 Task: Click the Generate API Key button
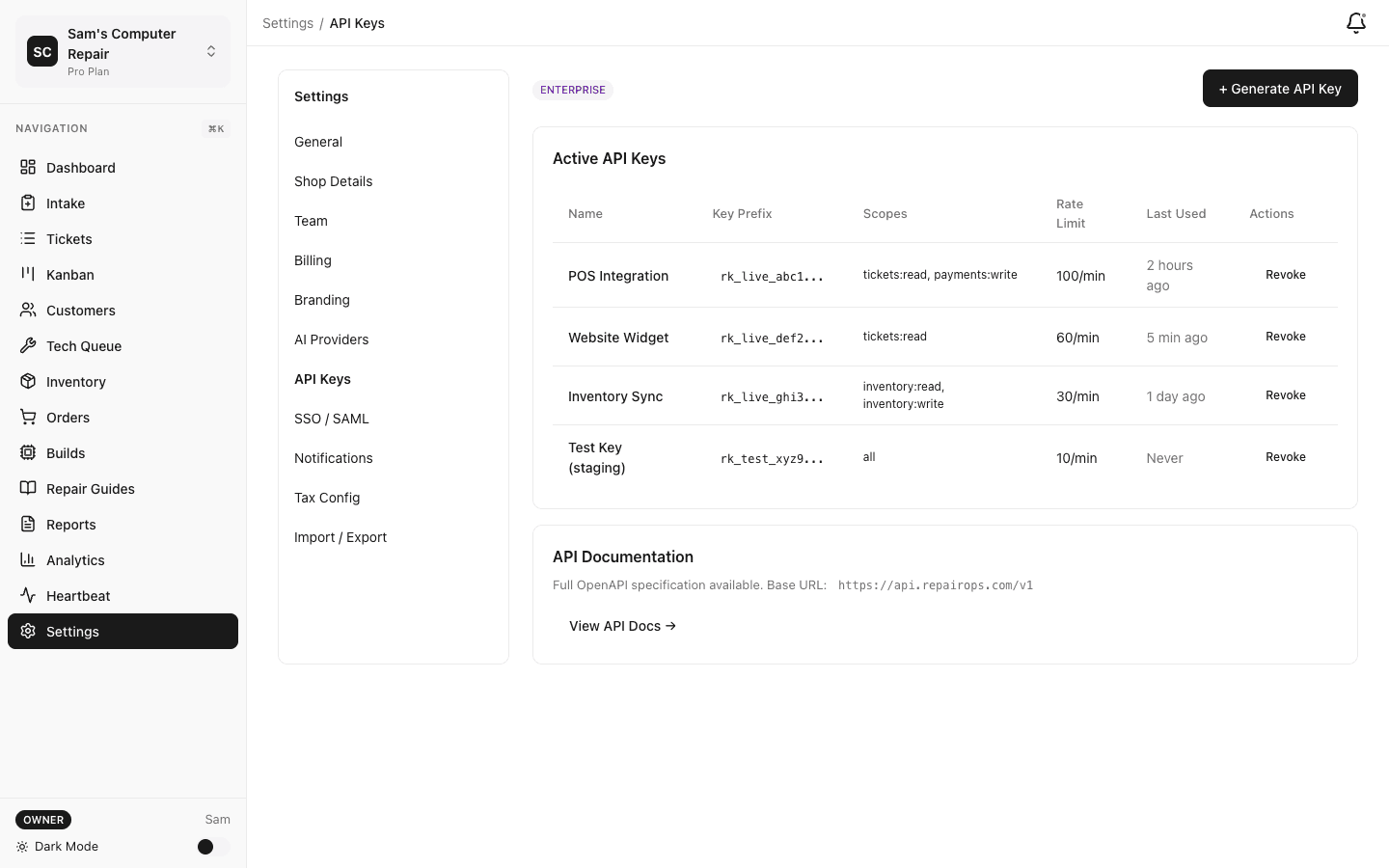pyautogui.click(x=1280, y=88)
